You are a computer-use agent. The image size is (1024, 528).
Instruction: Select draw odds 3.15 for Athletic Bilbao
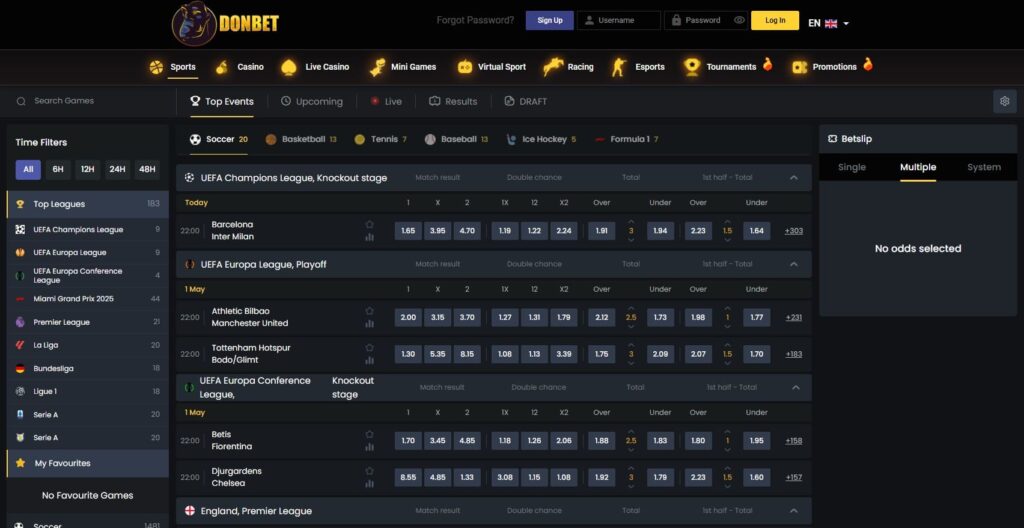click(438, 318)
